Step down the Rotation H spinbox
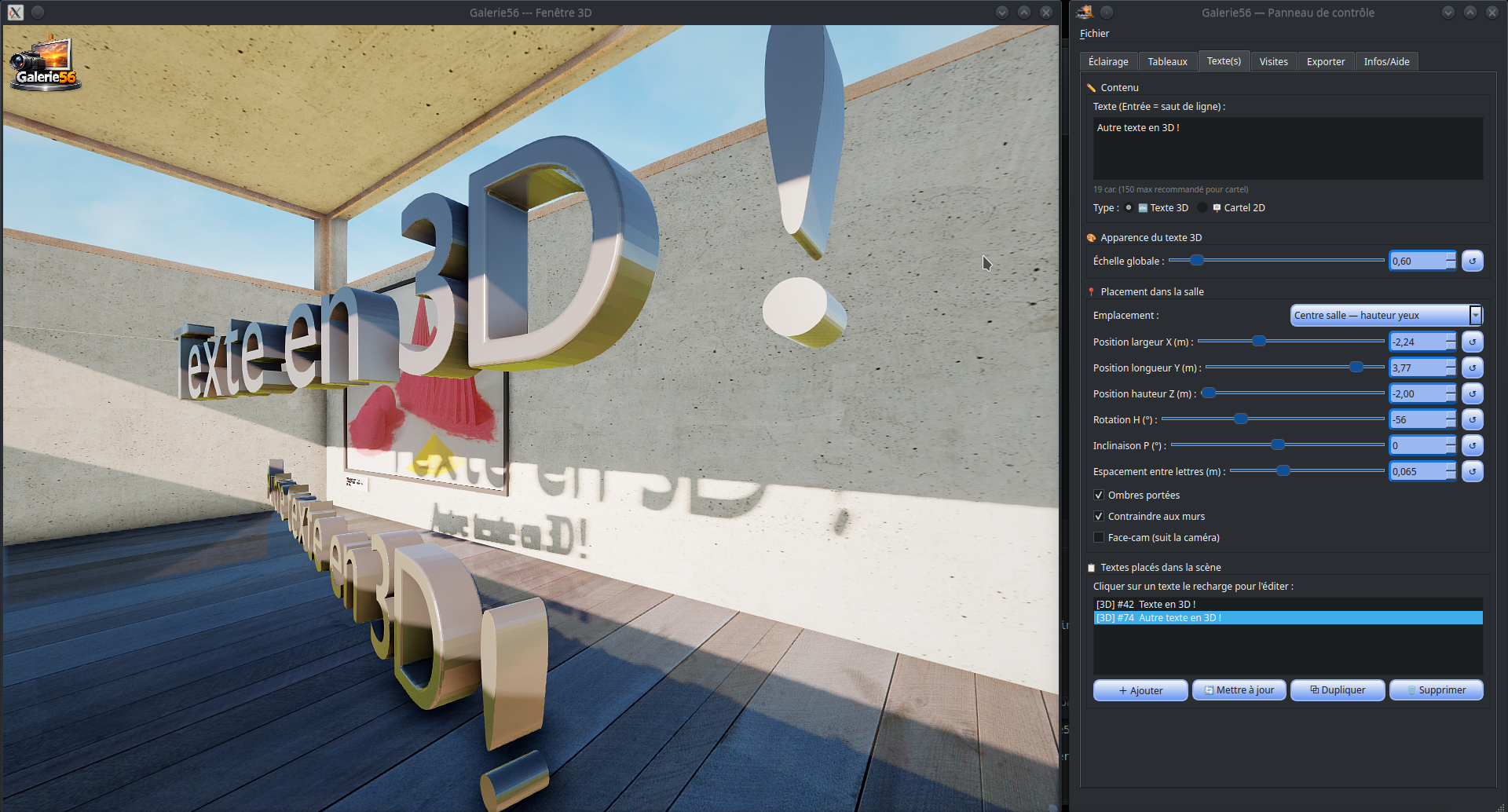This screenshot has width=1508, height=812. click(x=1451, y=424)
